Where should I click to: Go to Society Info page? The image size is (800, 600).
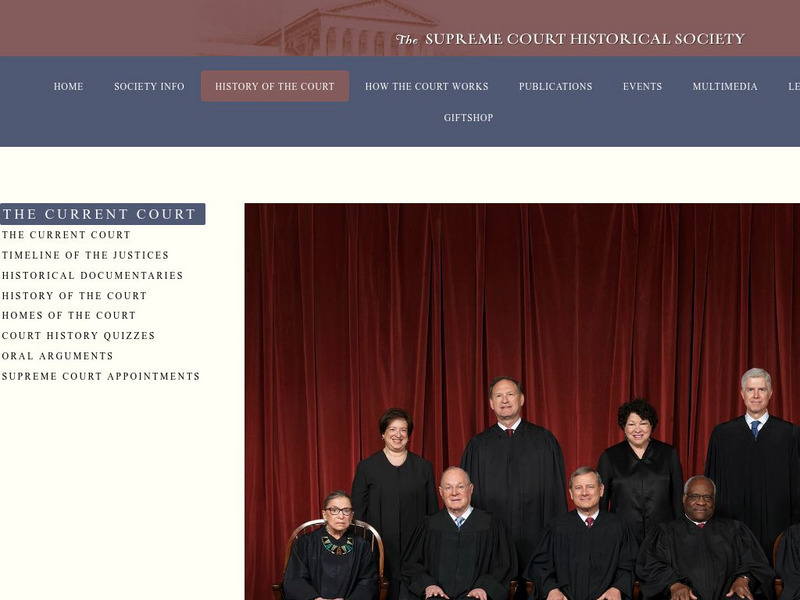coord(149,86)
